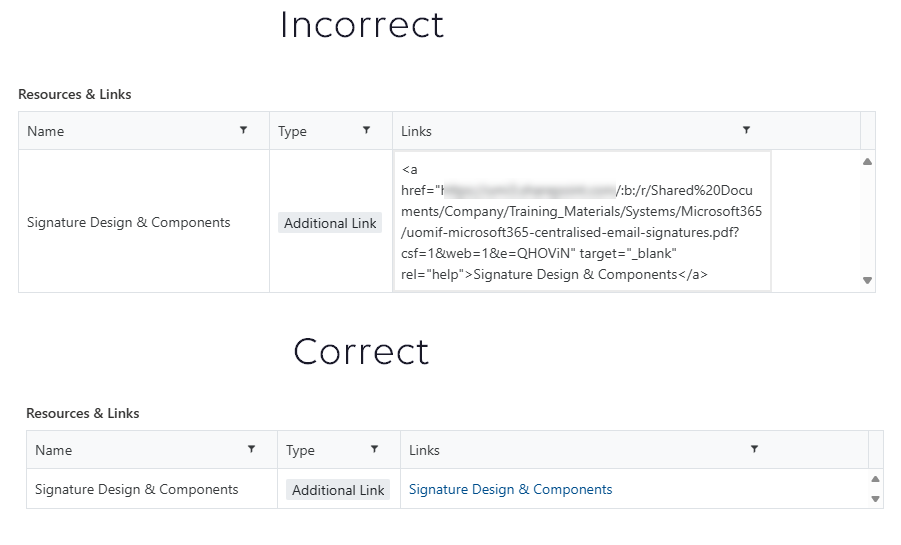
Task: Select Links column header in Incorrect table
Action: pyautogui.click(x=416, y=131)
